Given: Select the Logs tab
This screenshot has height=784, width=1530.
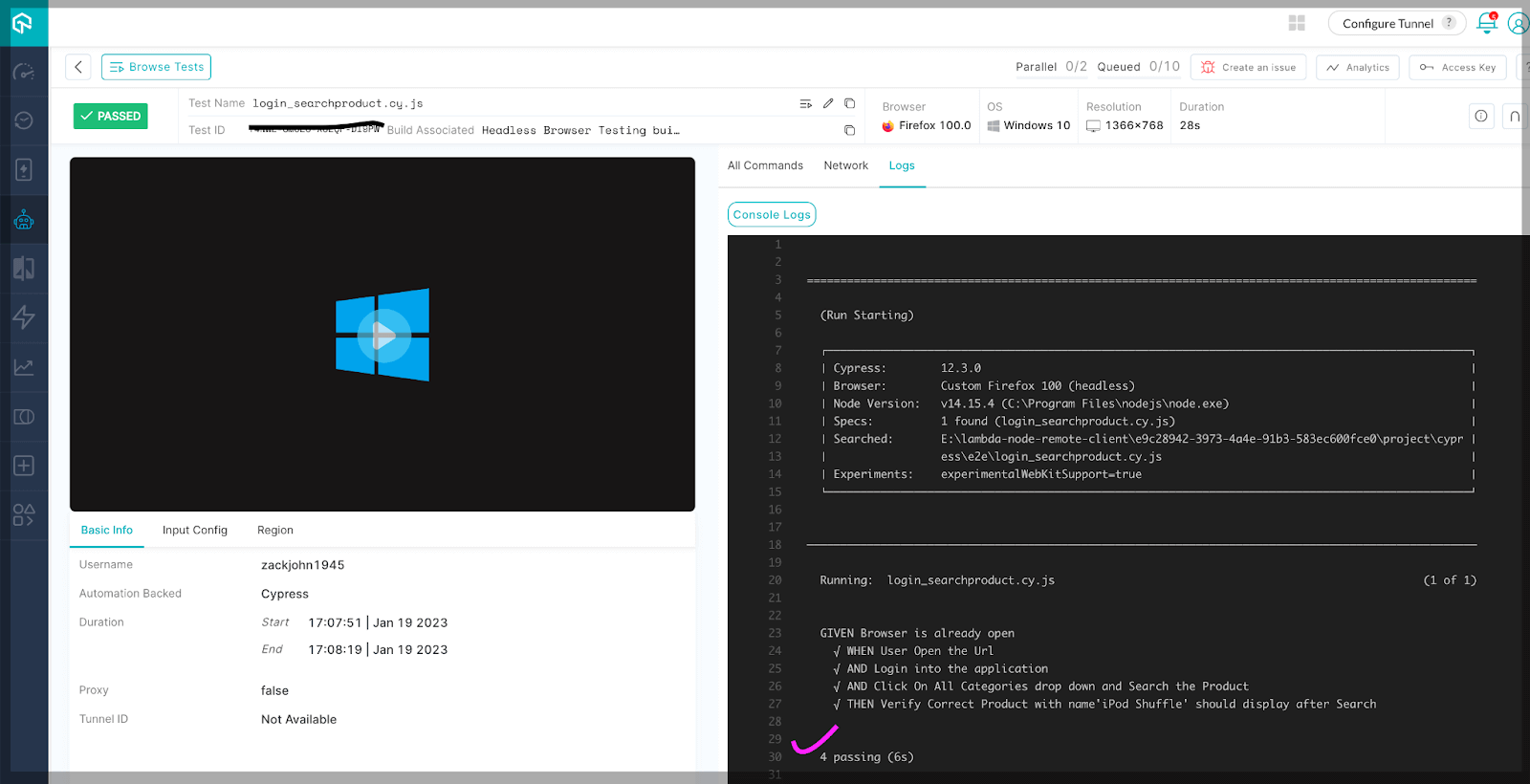Looking at the screenshot, I should (x=902, y=165).
